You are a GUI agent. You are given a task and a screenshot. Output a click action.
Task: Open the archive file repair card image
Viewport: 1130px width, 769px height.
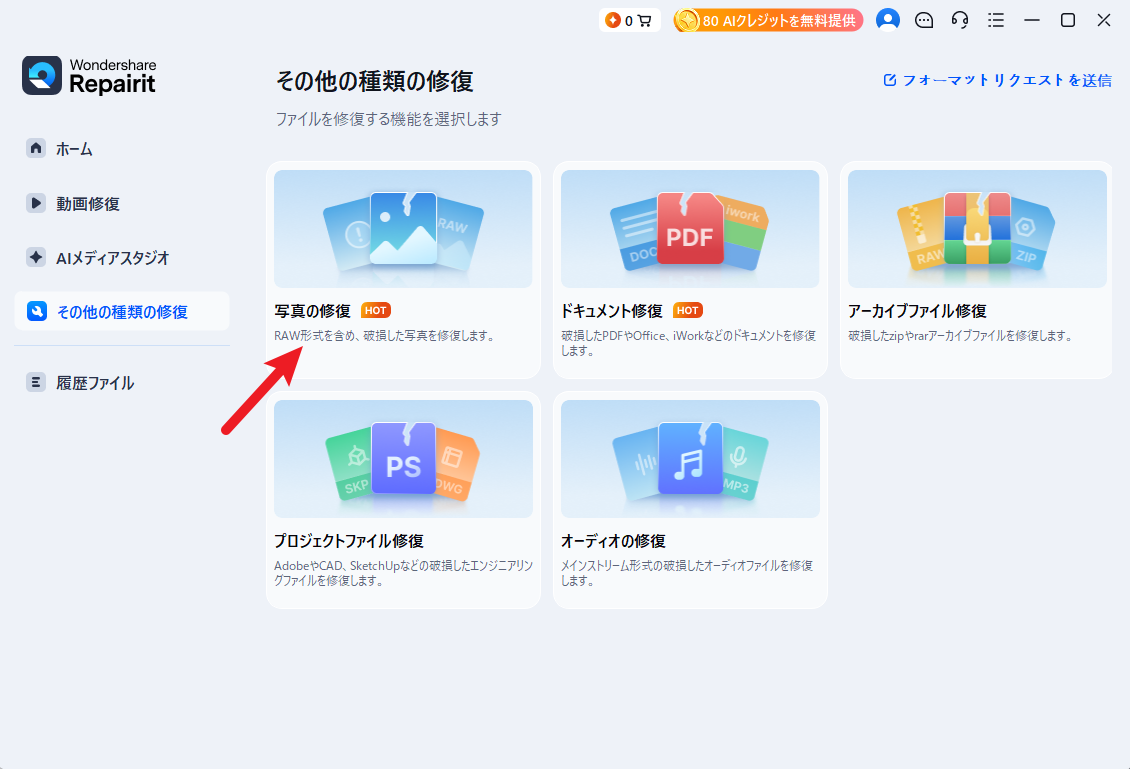(977, 228)
